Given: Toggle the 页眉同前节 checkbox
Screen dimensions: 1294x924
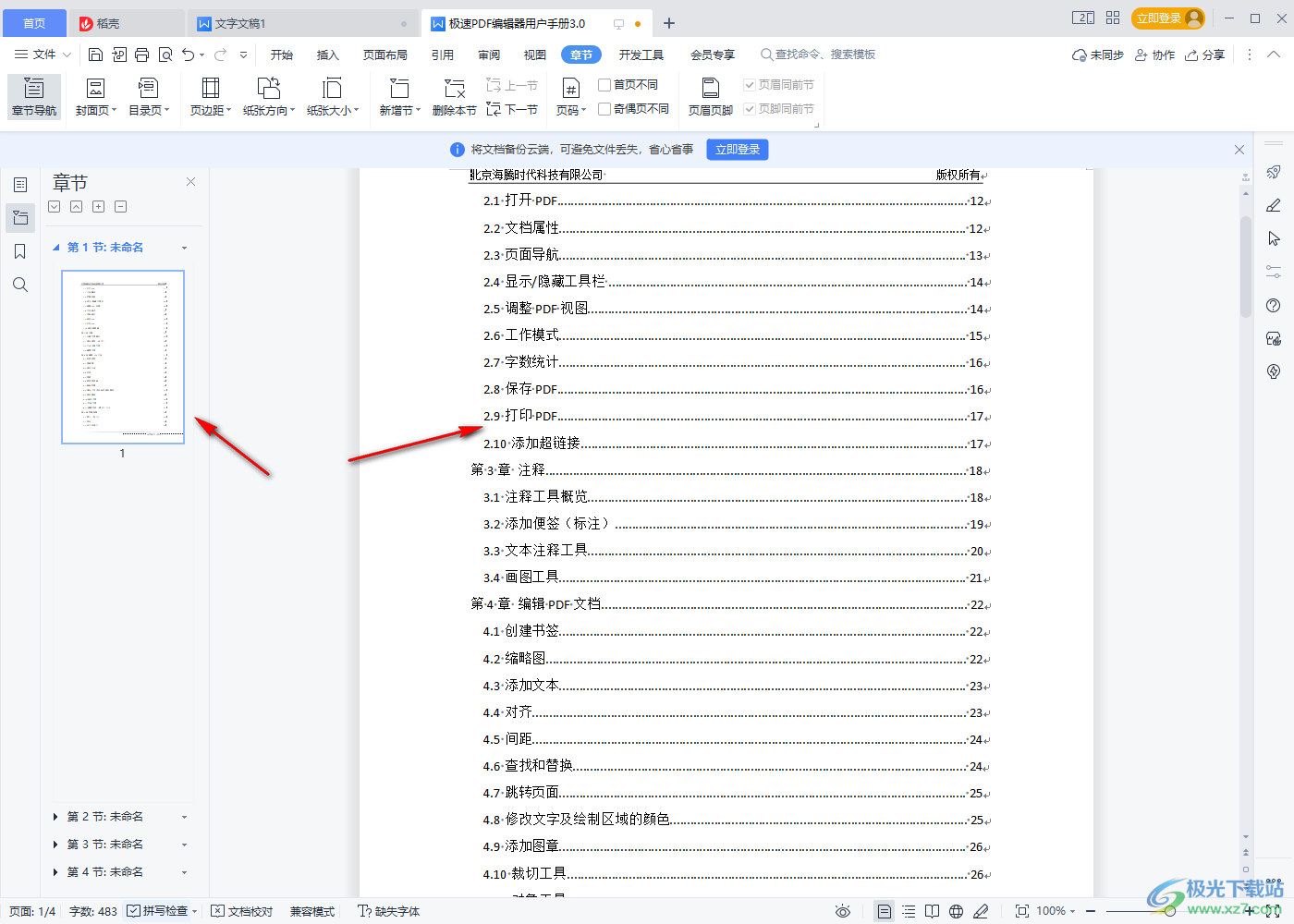Looking at the screenshot, I should click(750, 85).
